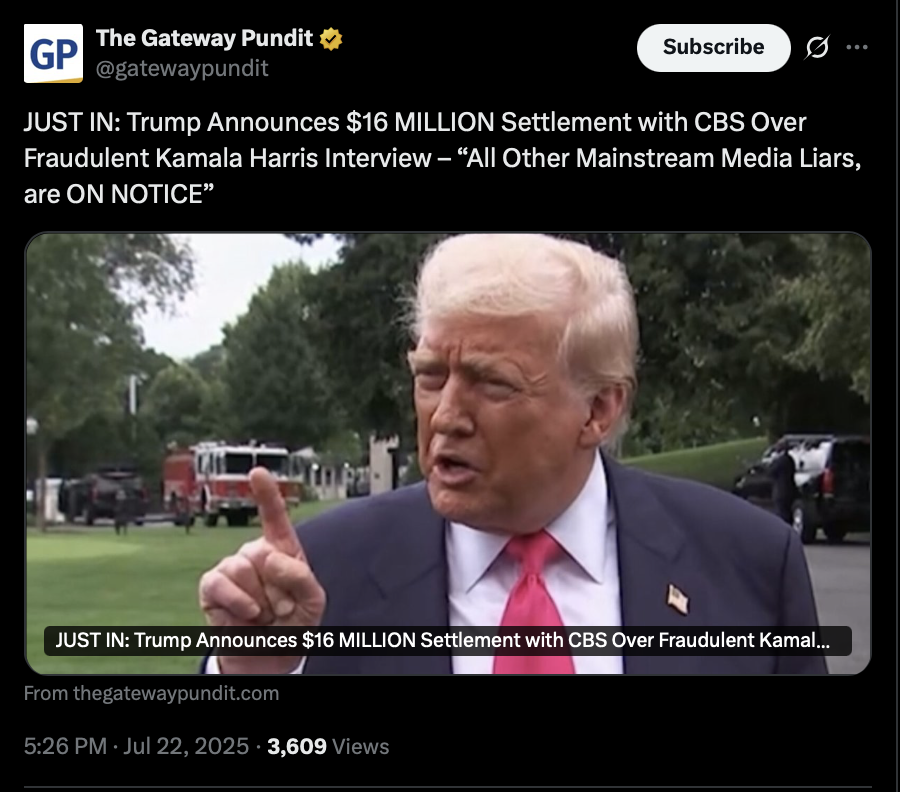
Task: Click the black SUV in the photo
Action: click(x=804, y=487)
